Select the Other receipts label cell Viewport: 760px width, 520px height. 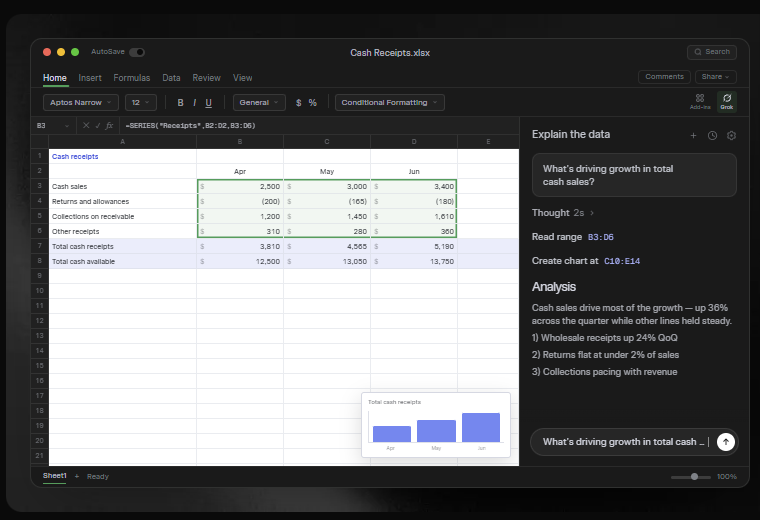tap(123, 232)
